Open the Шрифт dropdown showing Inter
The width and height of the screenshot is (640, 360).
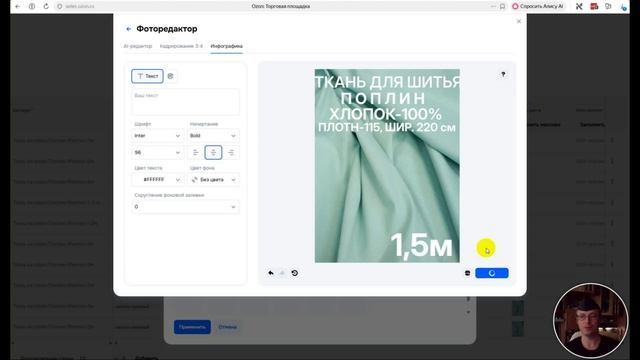click(x=157, y=136)
